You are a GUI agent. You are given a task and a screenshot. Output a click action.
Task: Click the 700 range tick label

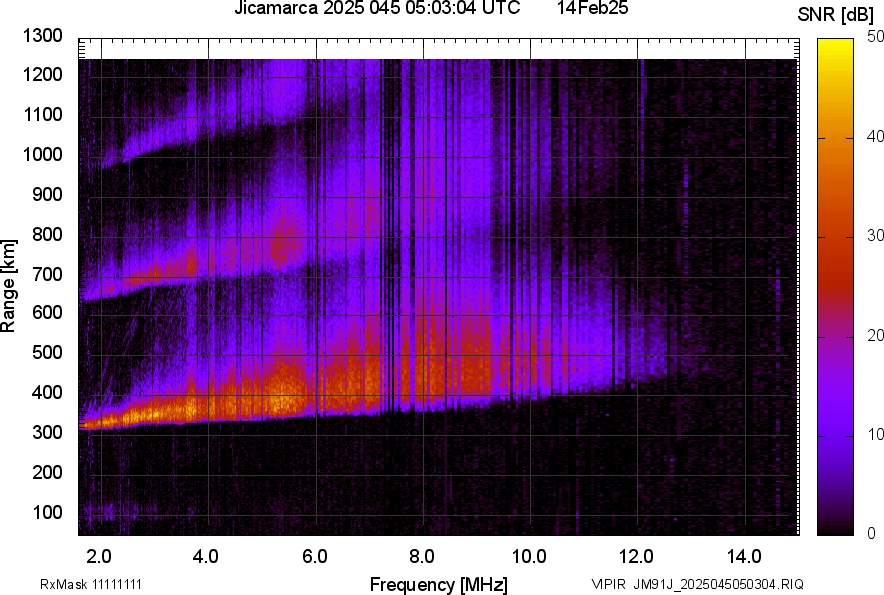[47, 274]
